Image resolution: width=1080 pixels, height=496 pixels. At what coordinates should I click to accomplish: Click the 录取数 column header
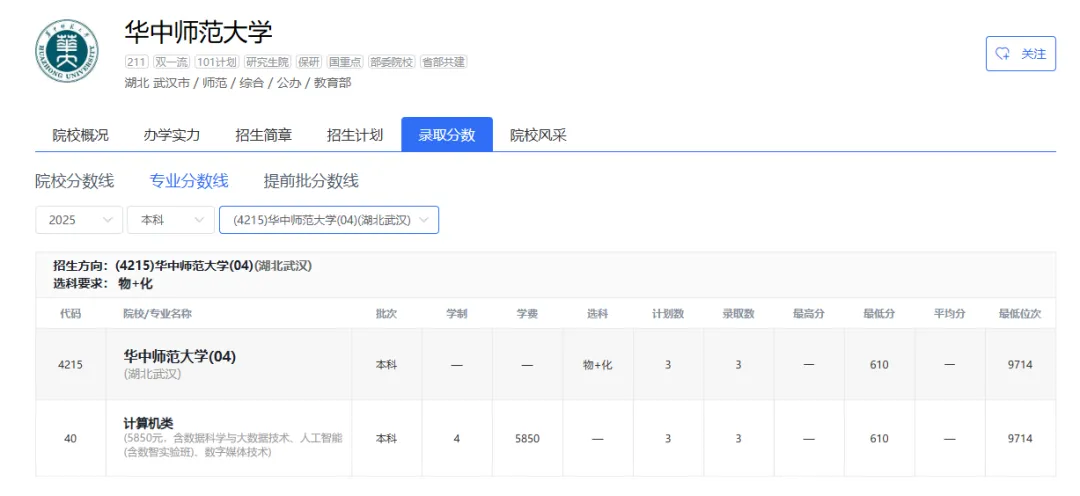pyautogui.click(x=738, y=313)
